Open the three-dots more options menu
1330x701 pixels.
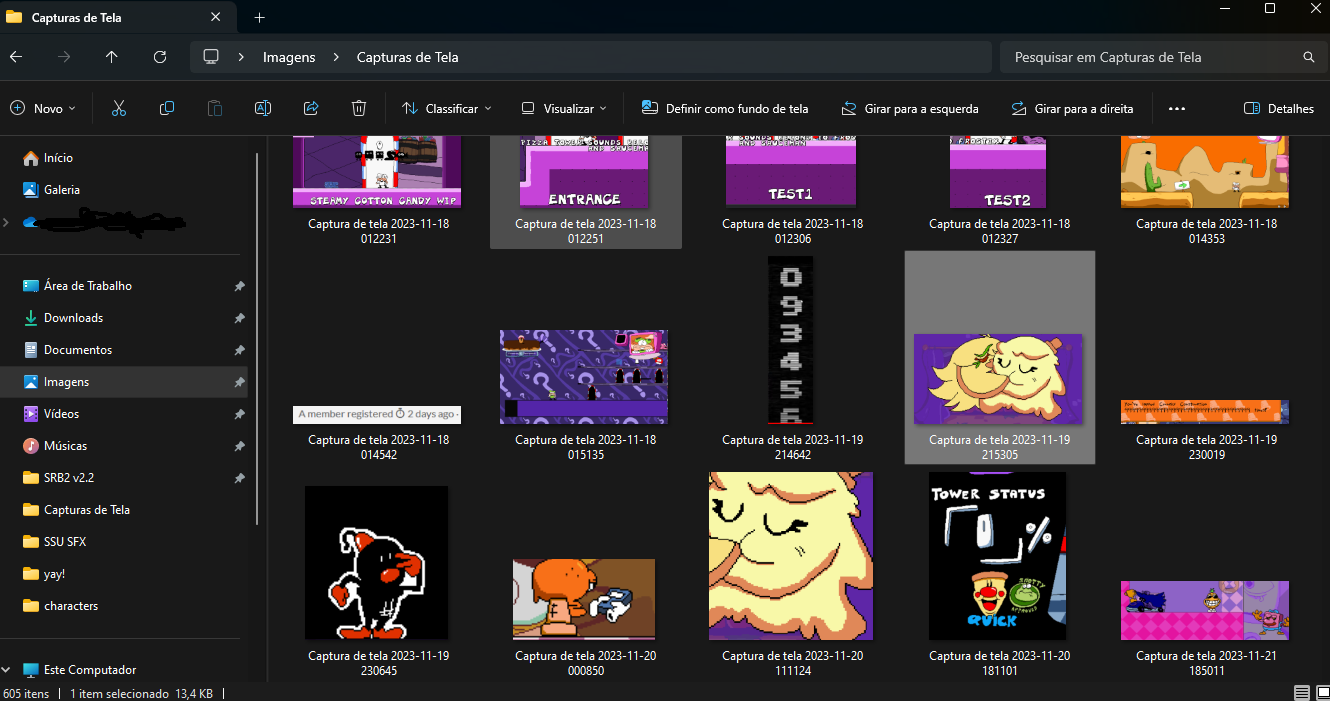(x=1177, y=108)
